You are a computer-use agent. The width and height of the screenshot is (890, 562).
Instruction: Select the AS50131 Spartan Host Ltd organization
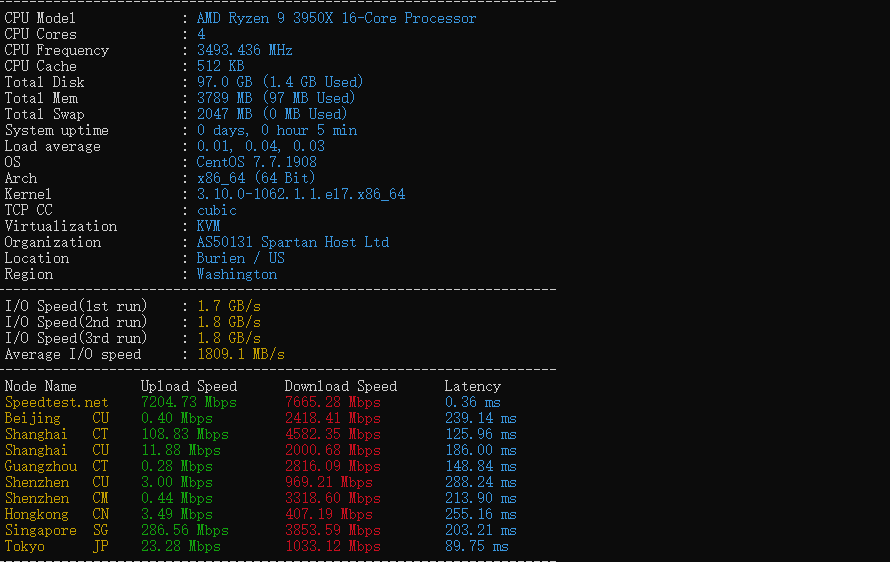click(x=292, y=242)
